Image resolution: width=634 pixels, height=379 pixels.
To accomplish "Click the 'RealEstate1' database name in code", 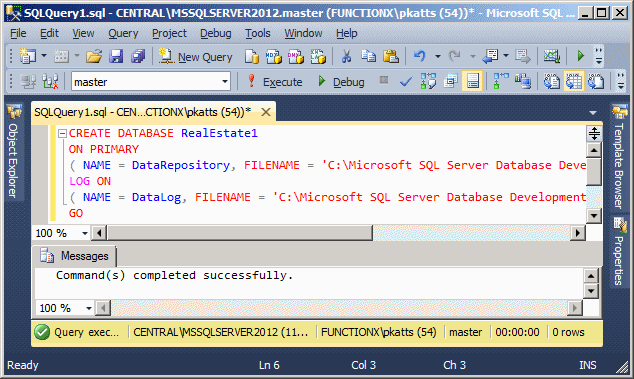I will [219, 133].
